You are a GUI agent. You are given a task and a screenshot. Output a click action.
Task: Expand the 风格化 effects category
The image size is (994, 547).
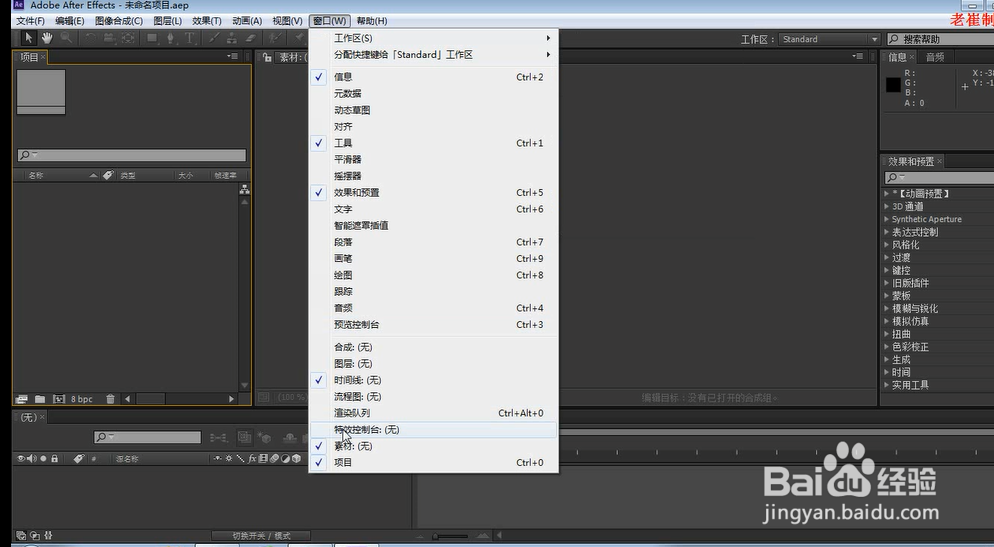point(887,244)
